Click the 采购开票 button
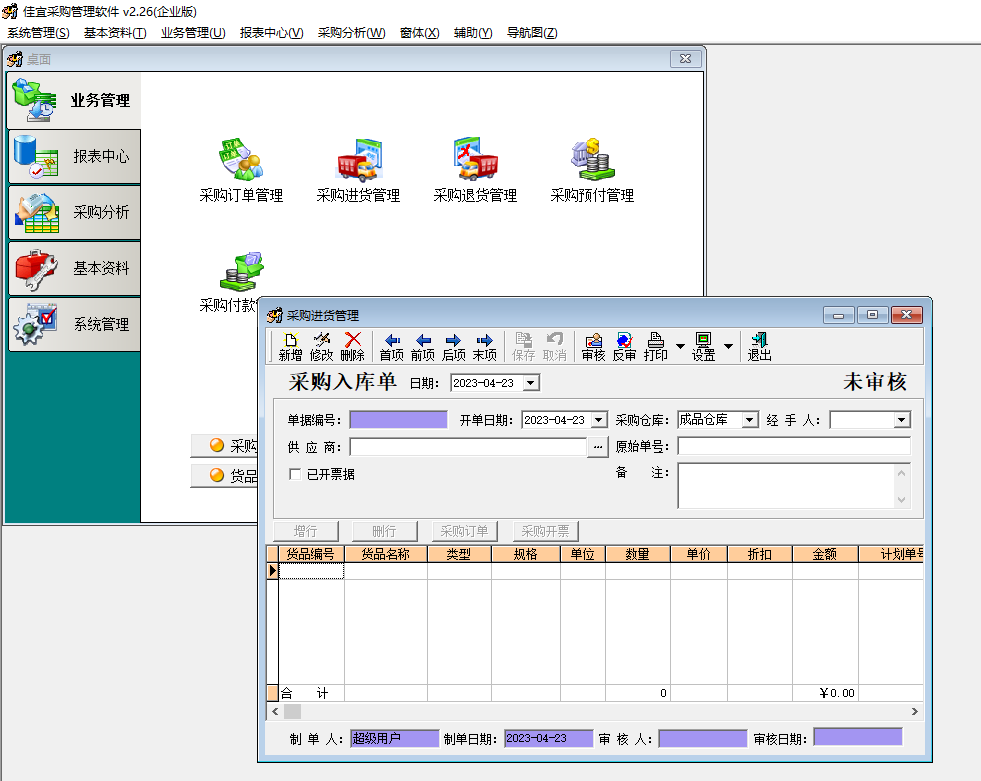The height and width of the screenshot is (781, 981). point(545,531)
